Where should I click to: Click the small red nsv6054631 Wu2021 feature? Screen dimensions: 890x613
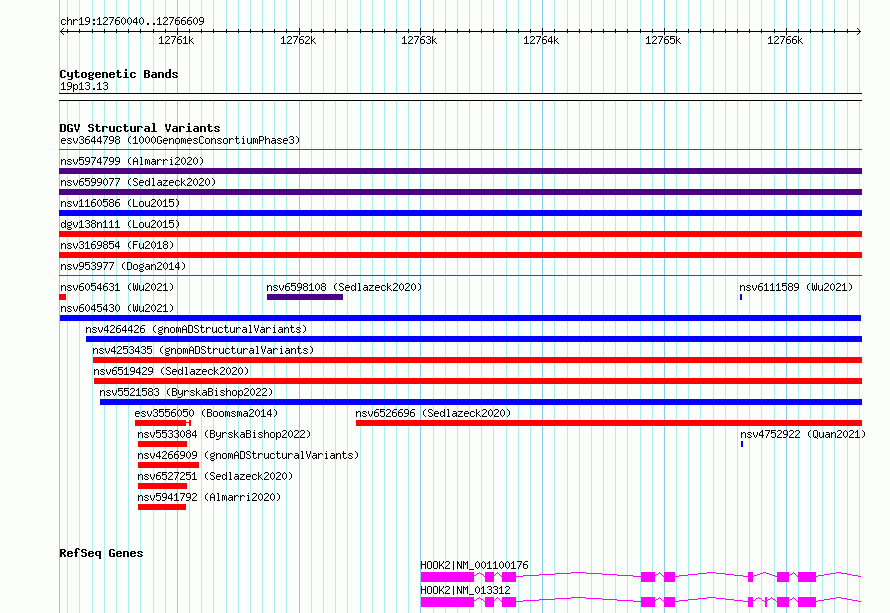pyautogui.click(x=62, y=297)
